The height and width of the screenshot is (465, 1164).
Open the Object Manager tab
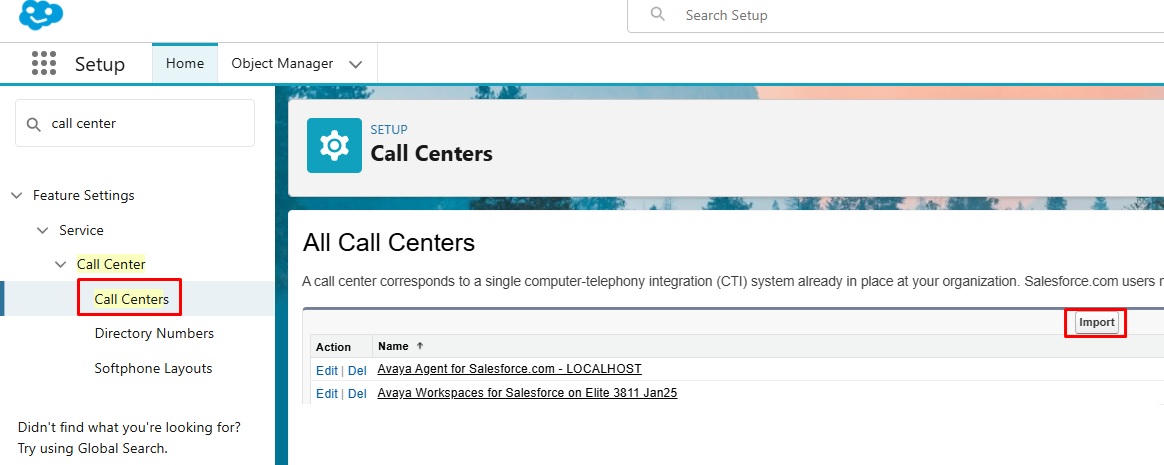[282, 63]
